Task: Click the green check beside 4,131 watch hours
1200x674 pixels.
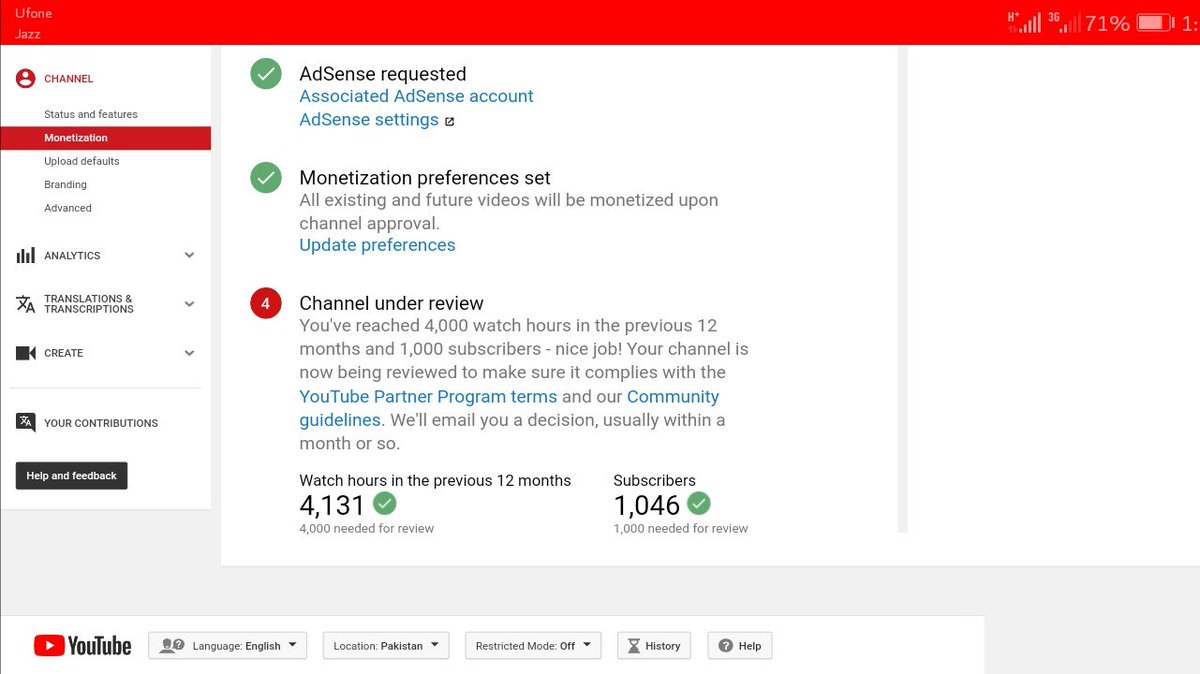Action: click(384, 503)
